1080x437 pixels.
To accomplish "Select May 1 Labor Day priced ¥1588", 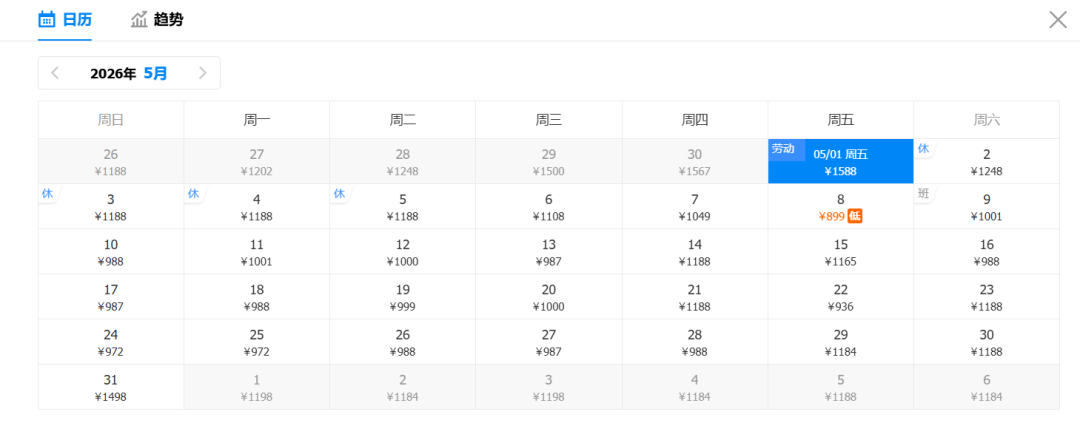I will point(840,162).
